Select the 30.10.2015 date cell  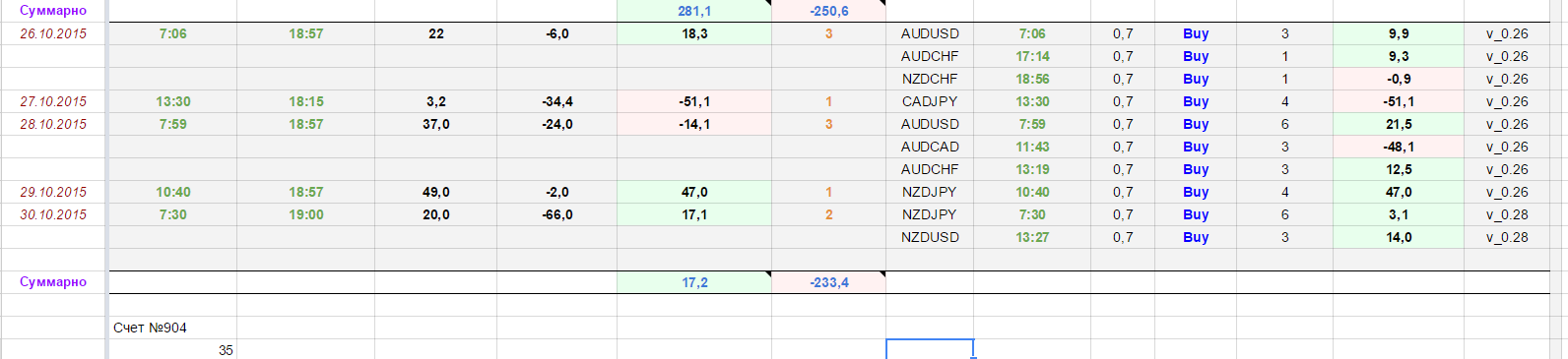pos(53,214)
